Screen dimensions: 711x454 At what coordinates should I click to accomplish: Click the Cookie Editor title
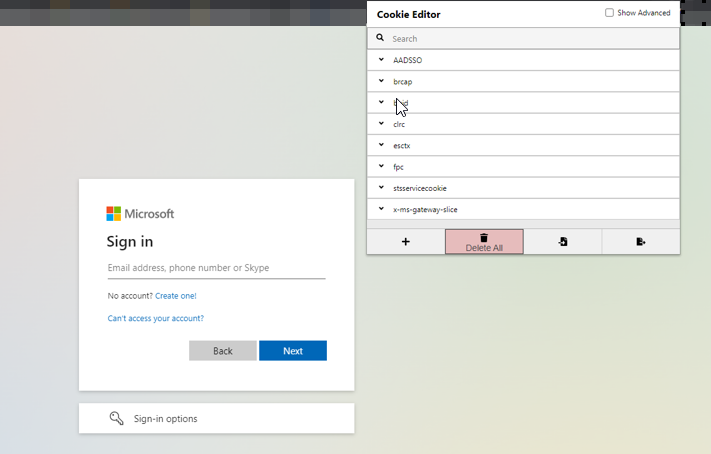(x=409, y=15)
